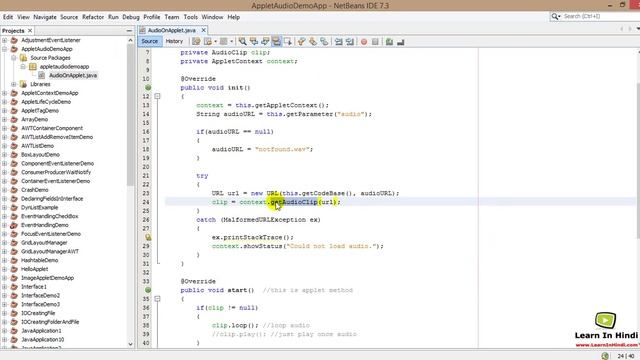Expand the ArrayDemo project
640x360 pixels.
click(4, 119)
